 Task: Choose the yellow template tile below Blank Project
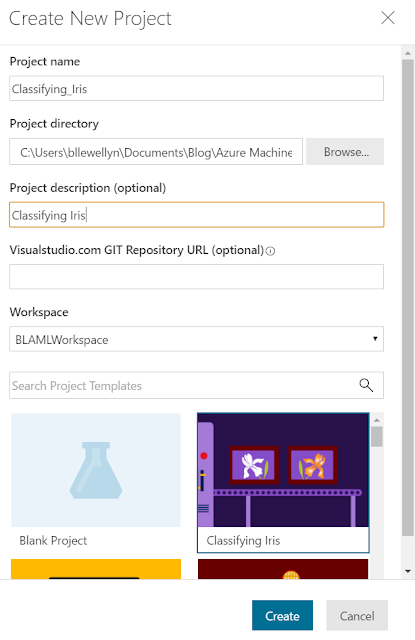(x=96, y=569)
